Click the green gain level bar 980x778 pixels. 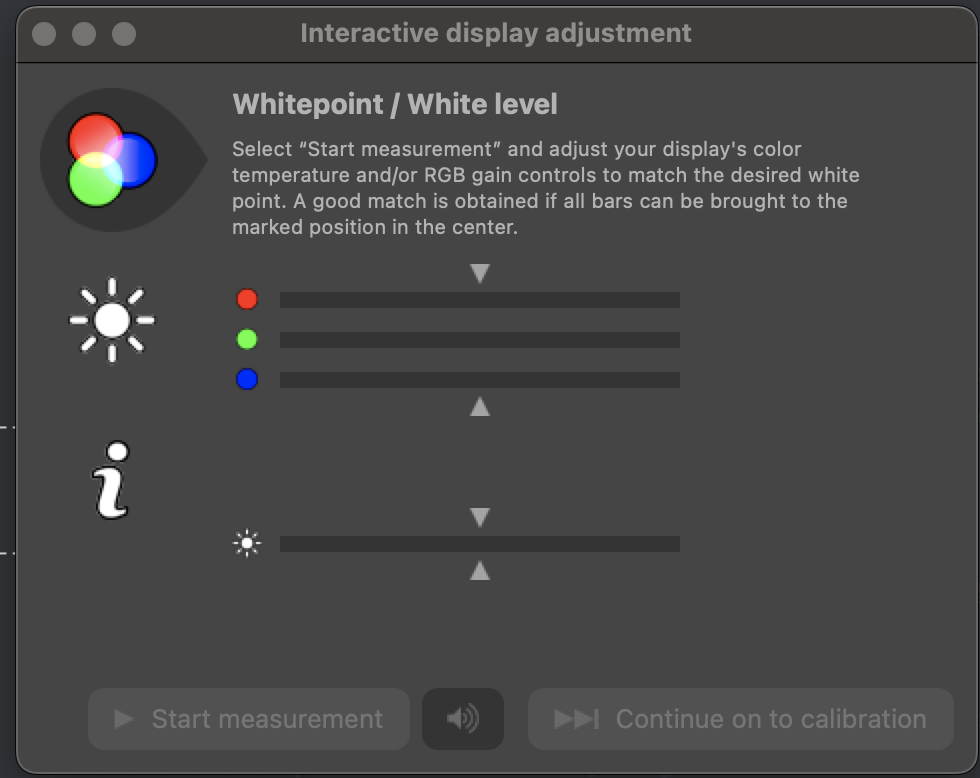tap(479, 340)
